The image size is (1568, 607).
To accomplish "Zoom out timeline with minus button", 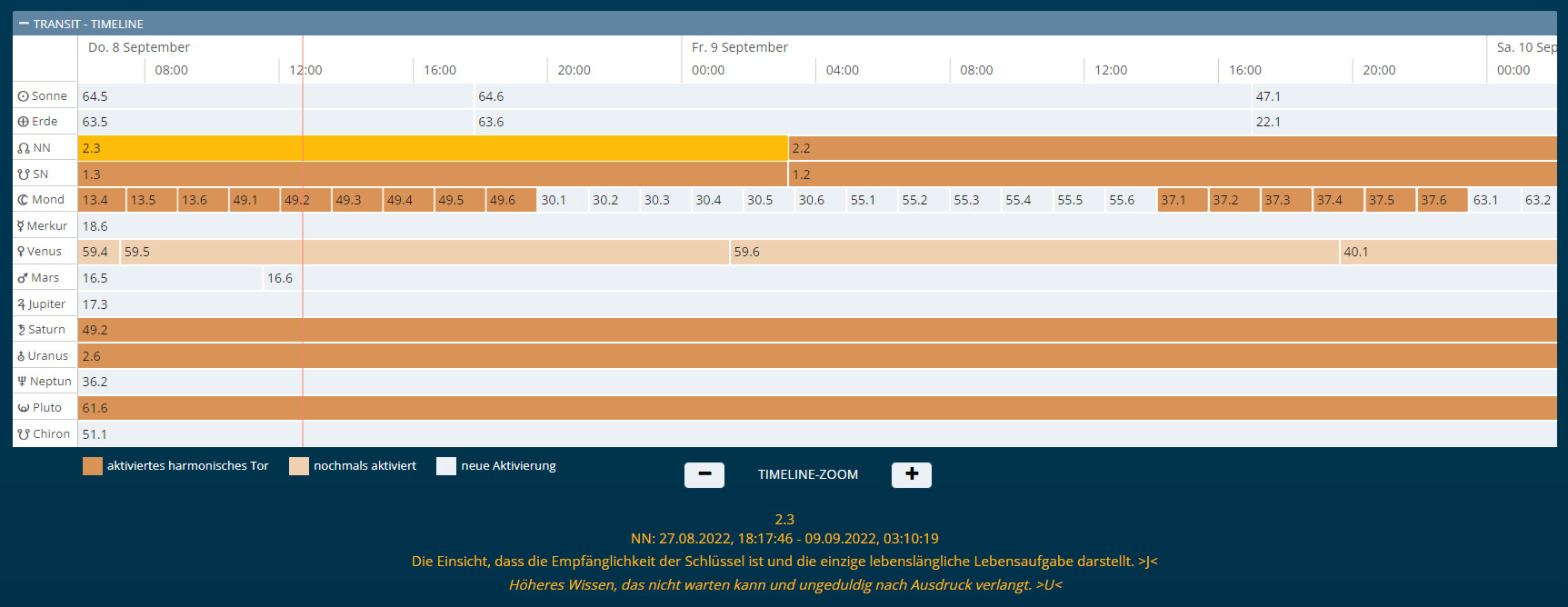I will point(704,474).
